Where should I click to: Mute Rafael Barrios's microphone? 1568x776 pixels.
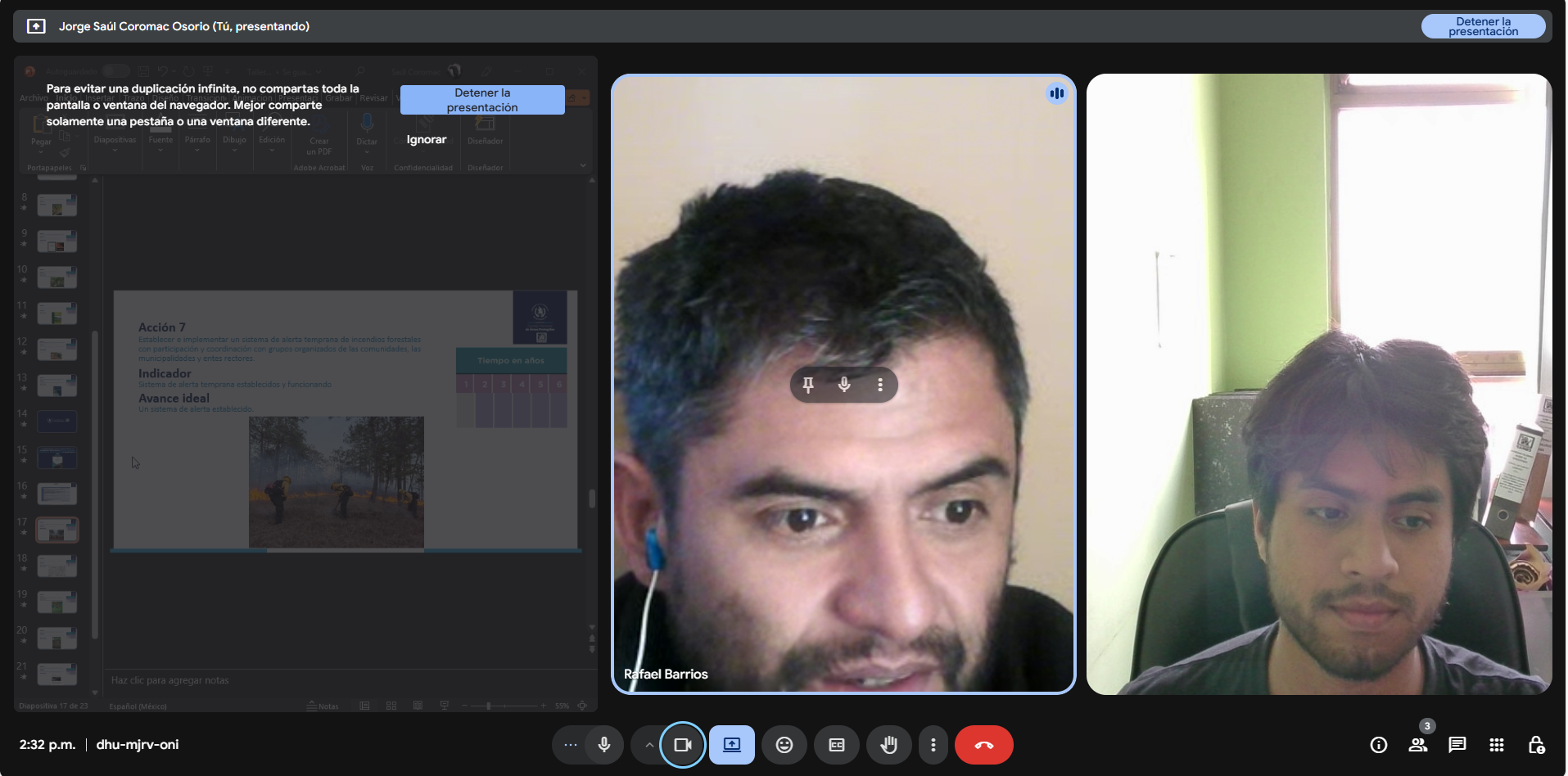844,385
